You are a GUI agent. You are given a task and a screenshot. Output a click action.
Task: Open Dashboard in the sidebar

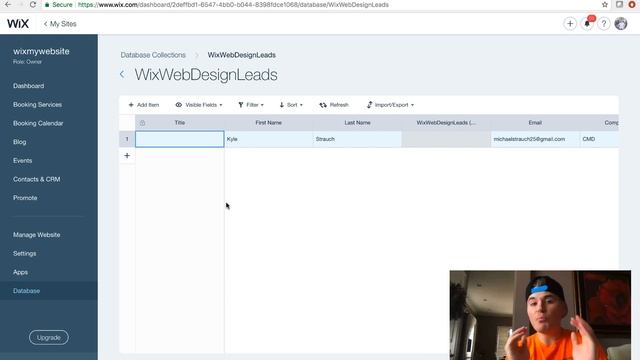tap(29, 86)
